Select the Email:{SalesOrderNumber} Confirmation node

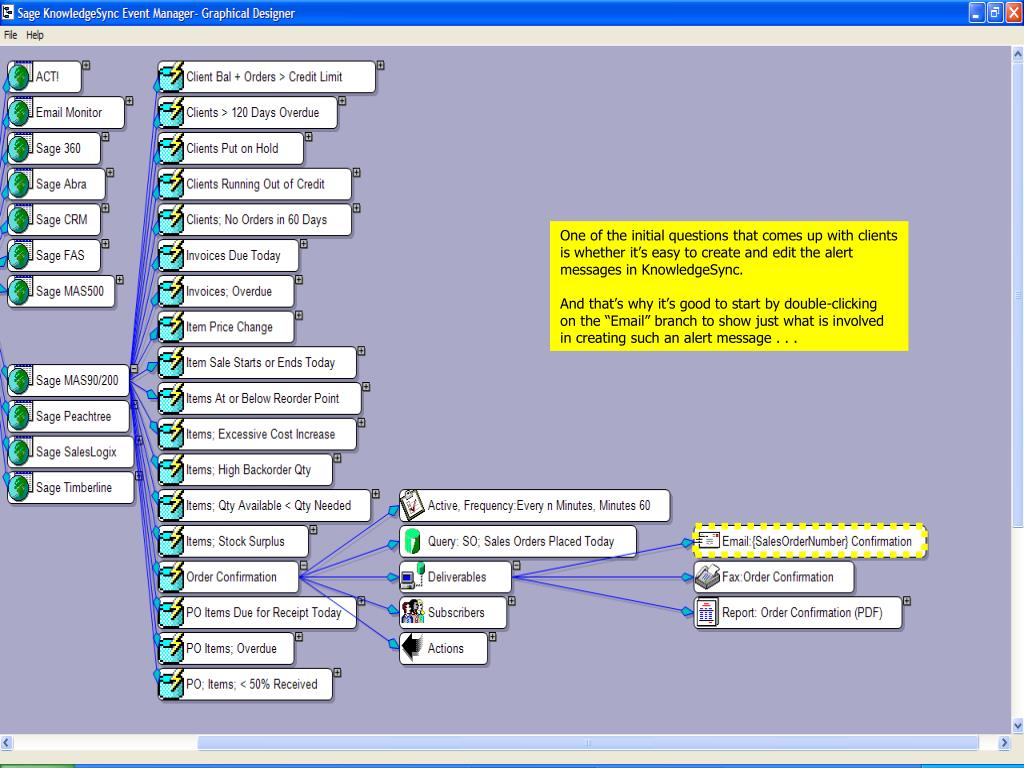pyautogui.click(x=810, y=541)
